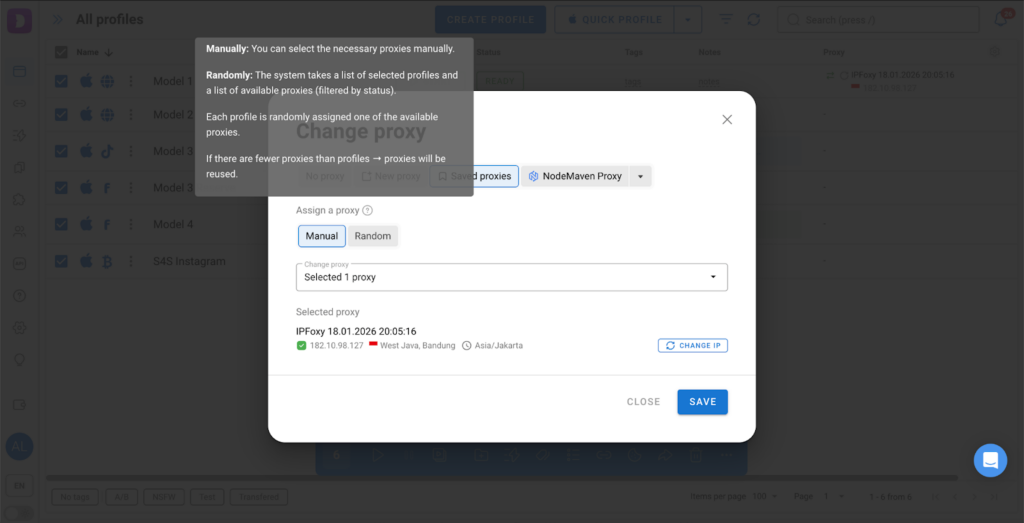Open the three-dot menu for Model 1

(130, 81)
